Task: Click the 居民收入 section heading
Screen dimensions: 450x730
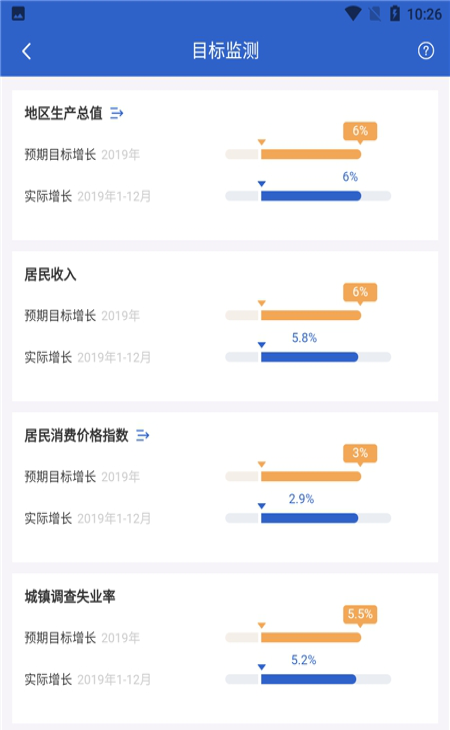Action: (50, 274)
